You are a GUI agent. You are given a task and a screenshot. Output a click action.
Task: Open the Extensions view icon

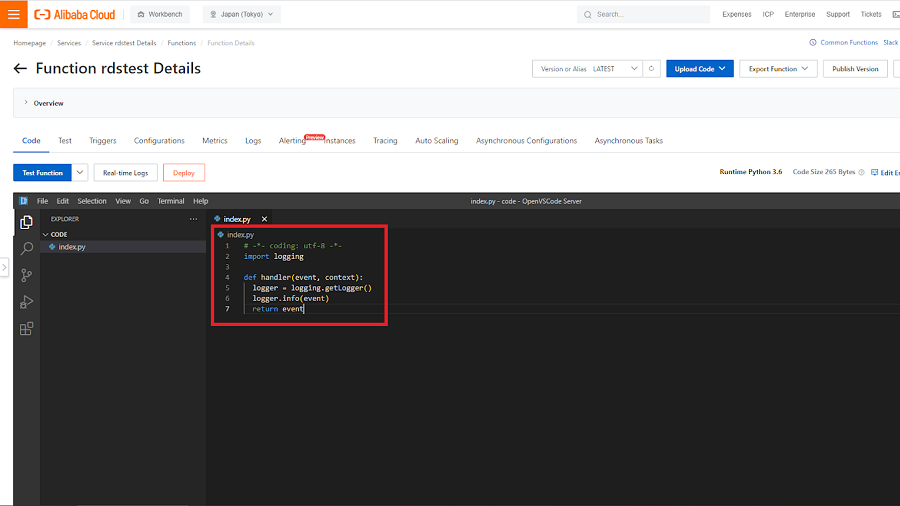27,328
